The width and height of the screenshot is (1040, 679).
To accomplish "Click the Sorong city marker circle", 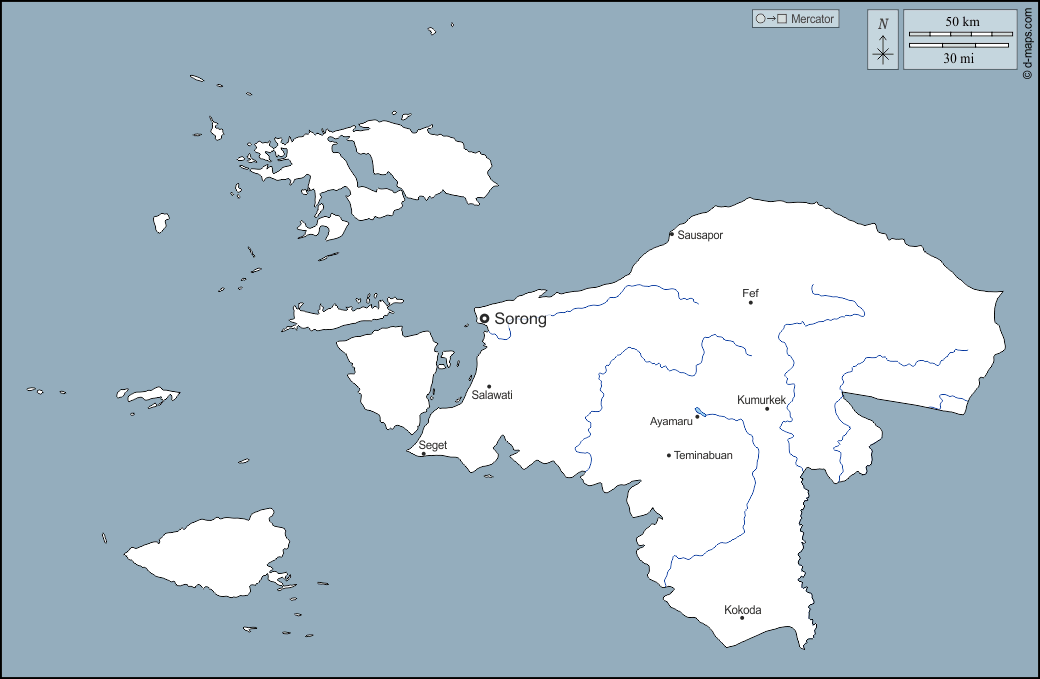I will pos(484,318).
